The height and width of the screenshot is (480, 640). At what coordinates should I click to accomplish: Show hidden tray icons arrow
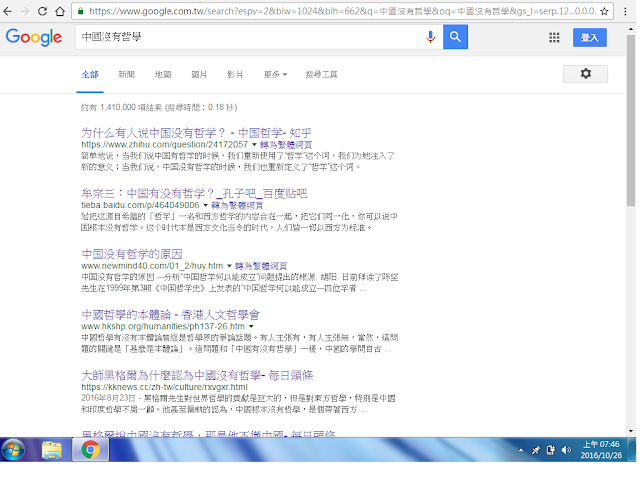click(520, 450)
